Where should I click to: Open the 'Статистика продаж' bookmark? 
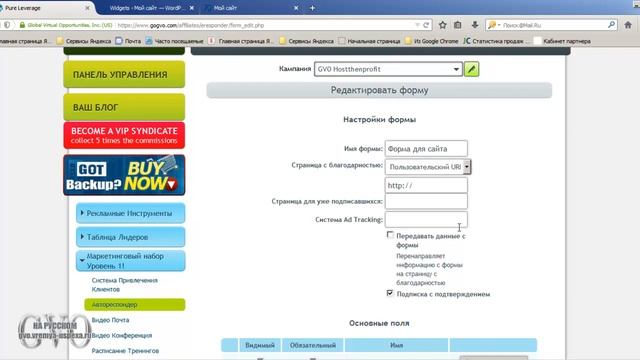[x=496, y=41]
